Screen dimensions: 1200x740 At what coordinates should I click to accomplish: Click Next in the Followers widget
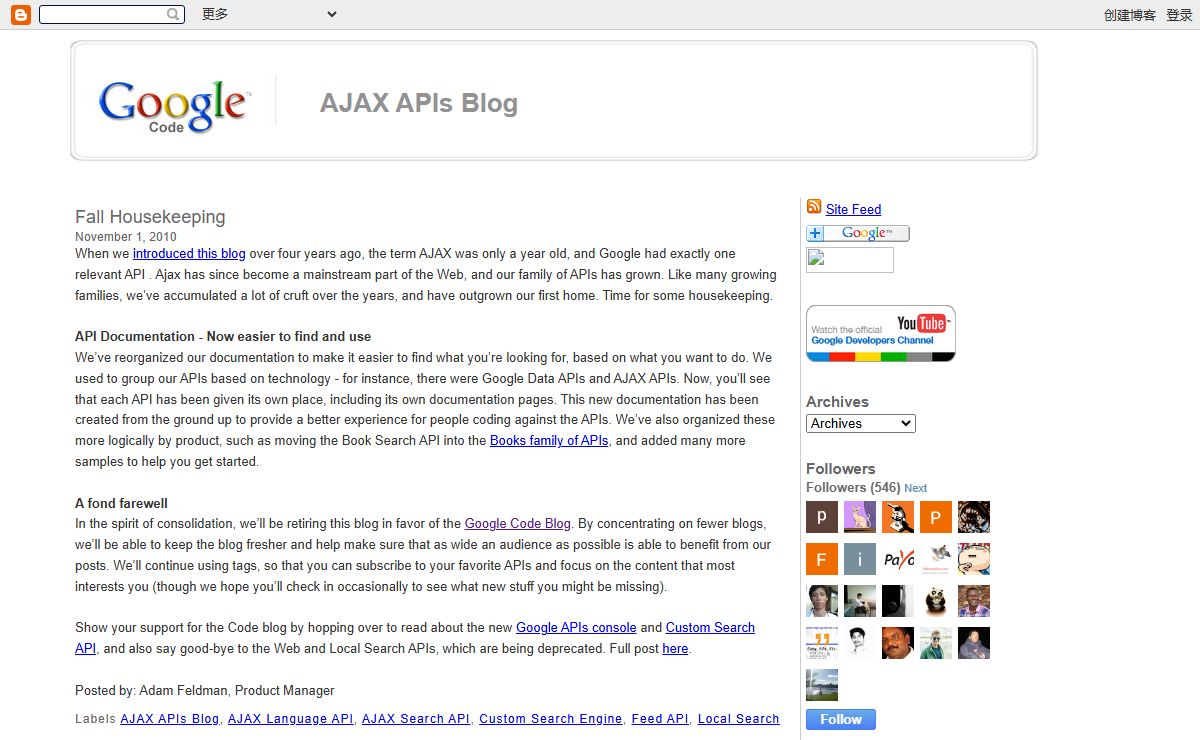(x=916, y=488)
